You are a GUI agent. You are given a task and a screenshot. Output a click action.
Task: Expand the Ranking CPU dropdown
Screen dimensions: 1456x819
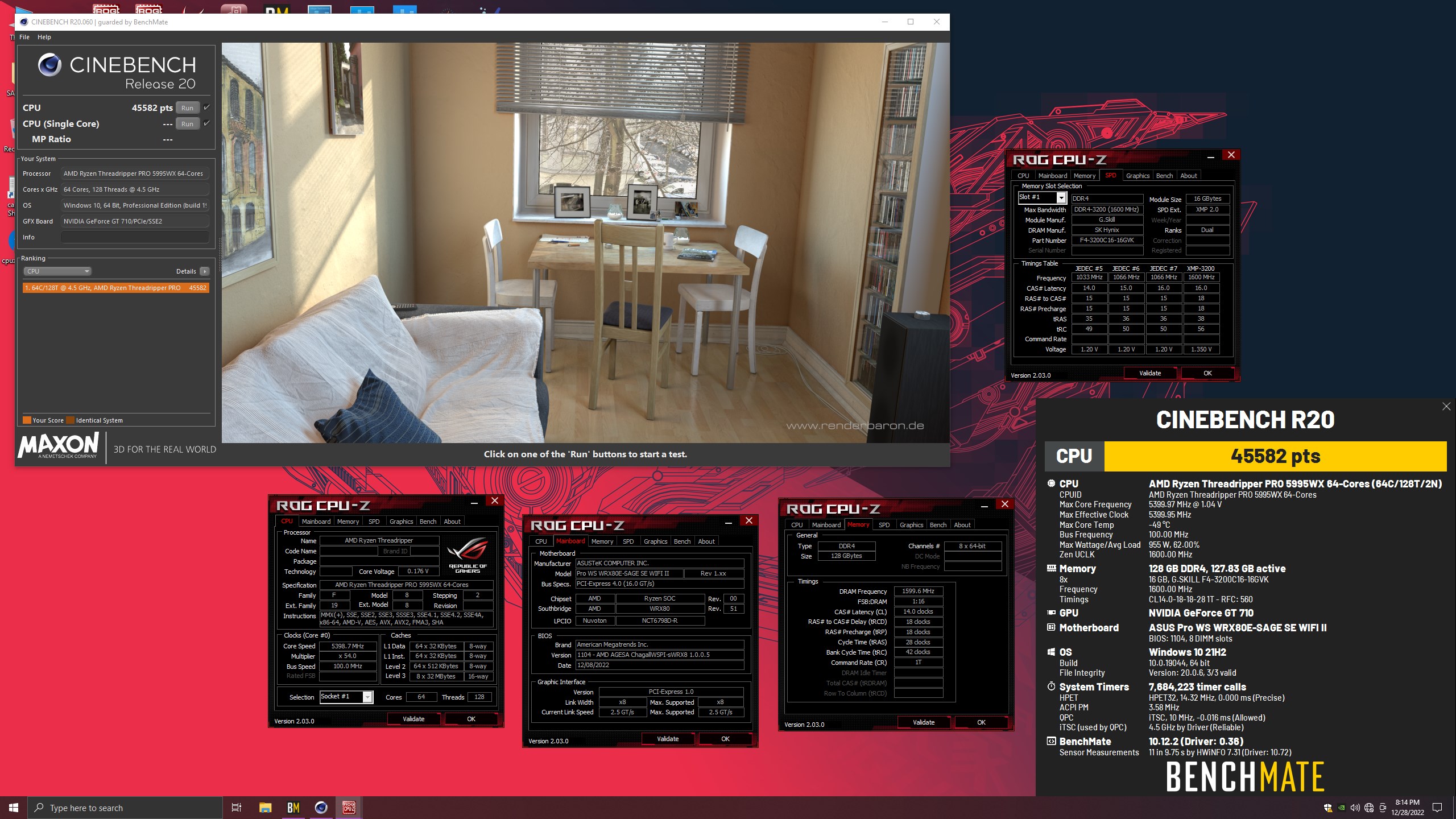[x=57, y=271]
